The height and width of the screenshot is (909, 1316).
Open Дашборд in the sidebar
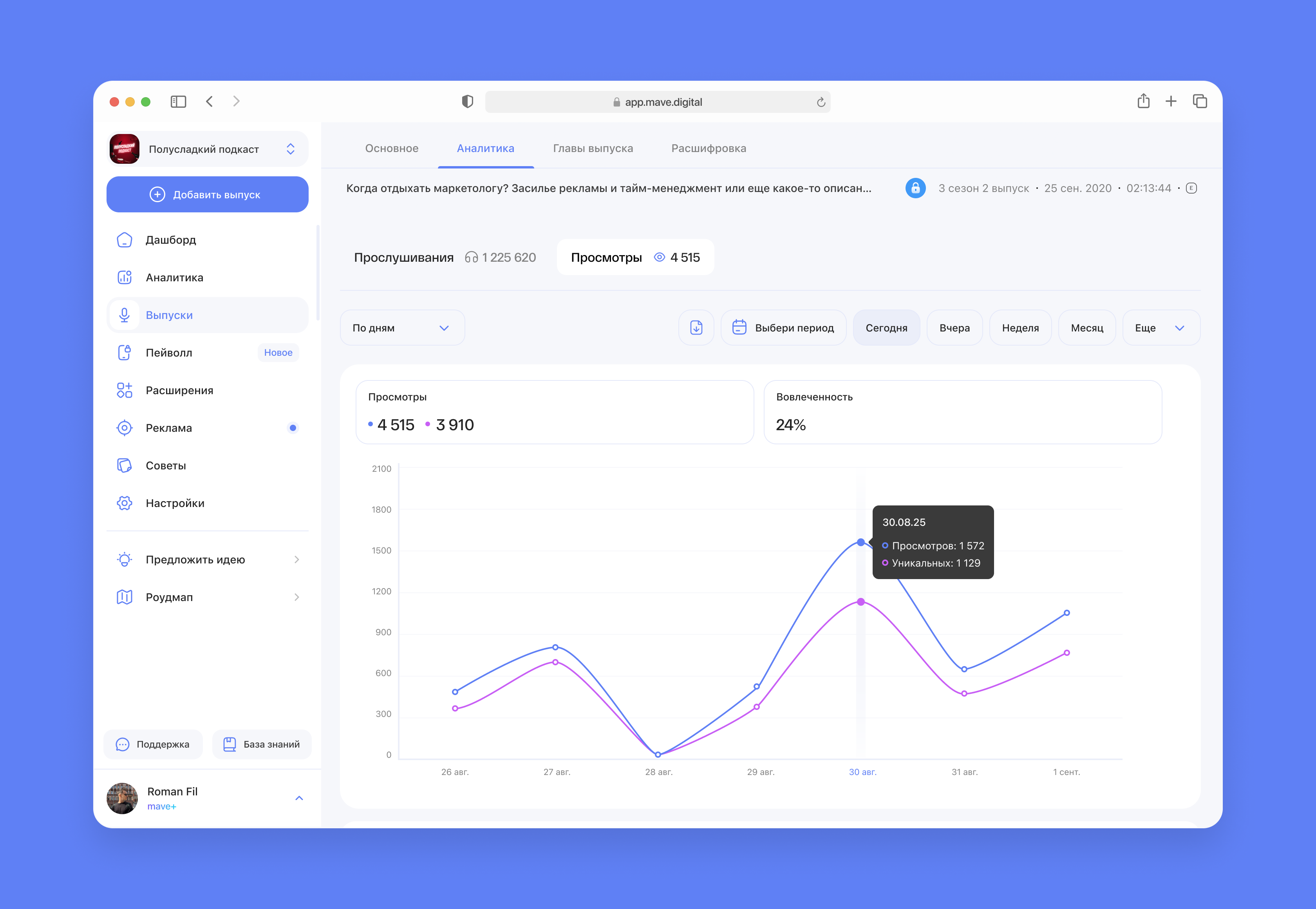(x=207, y=240)
